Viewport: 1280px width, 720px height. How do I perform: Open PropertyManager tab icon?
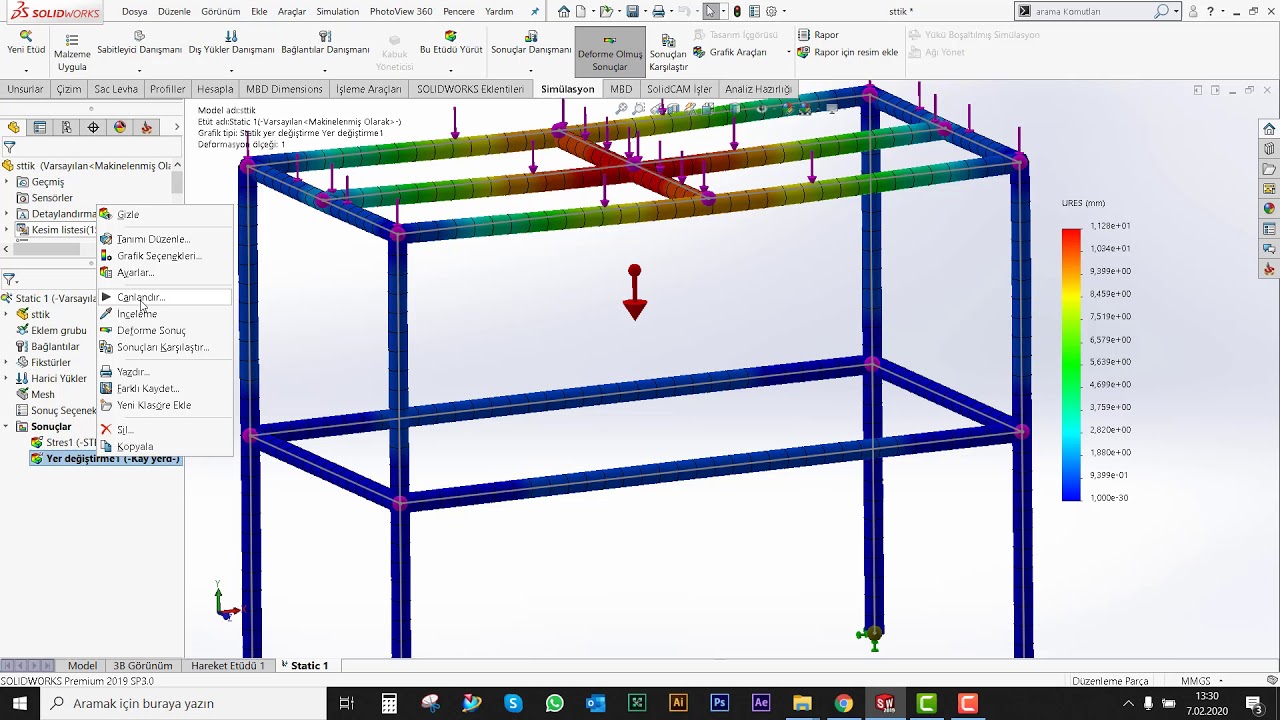point(40,127)
